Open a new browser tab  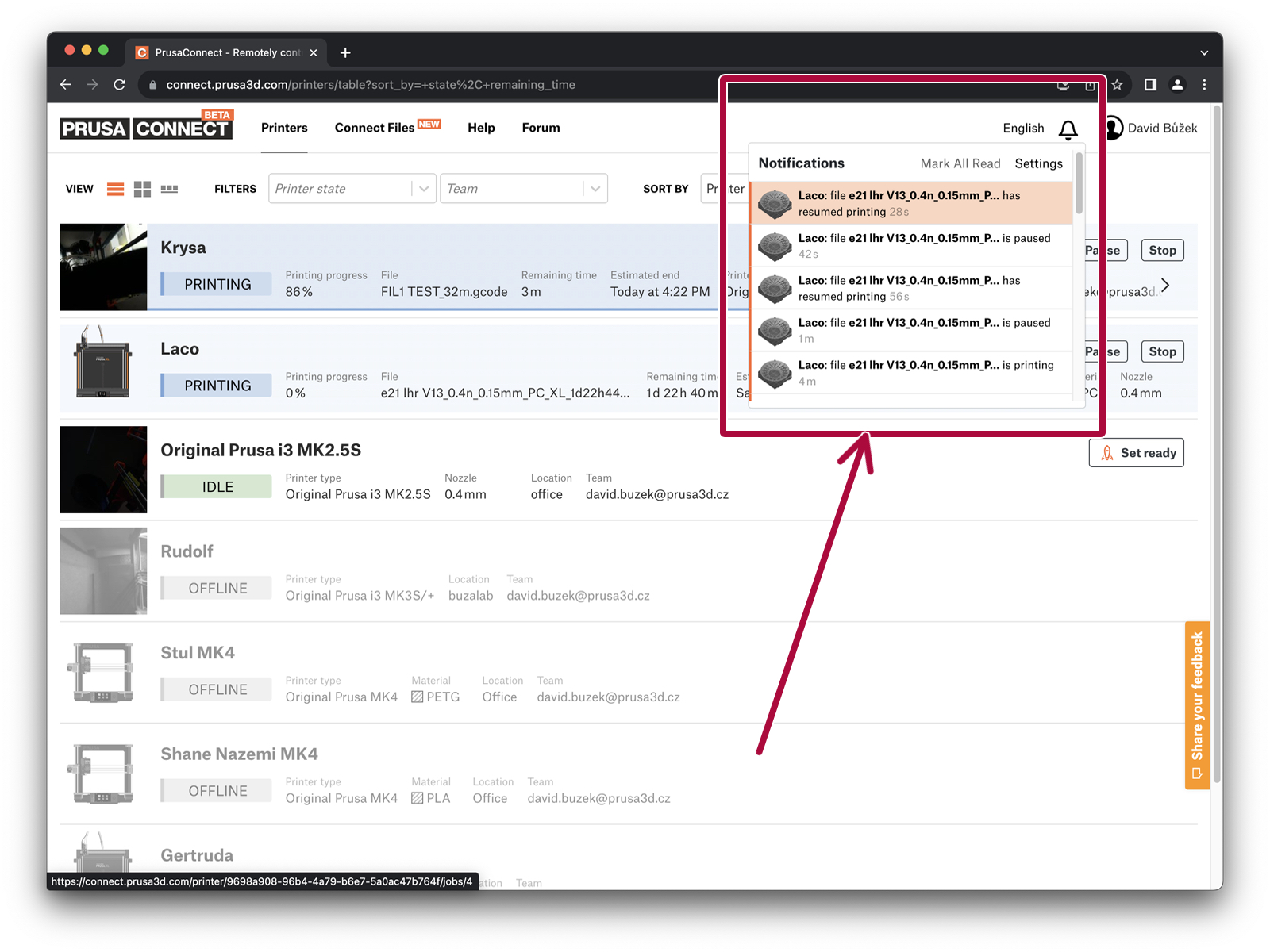click(345, 53)
